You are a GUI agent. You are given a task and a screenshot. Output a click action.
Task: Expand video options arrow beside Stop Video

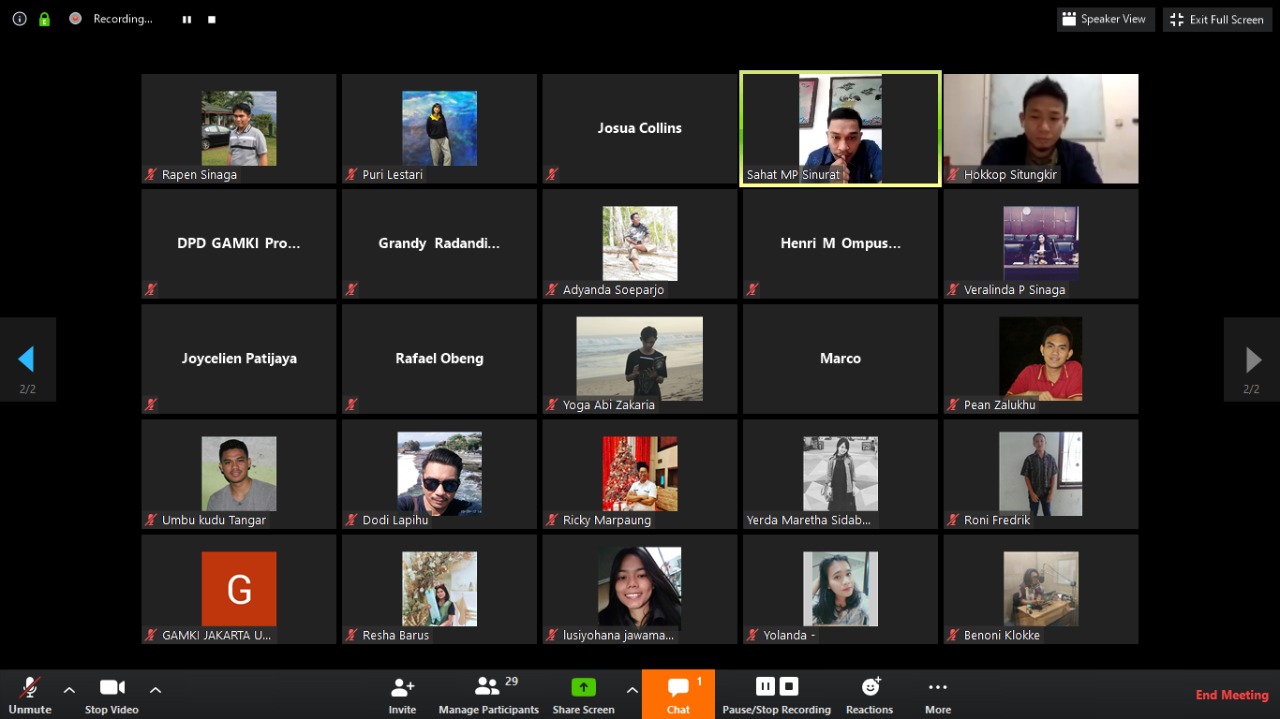coord(155,689)
